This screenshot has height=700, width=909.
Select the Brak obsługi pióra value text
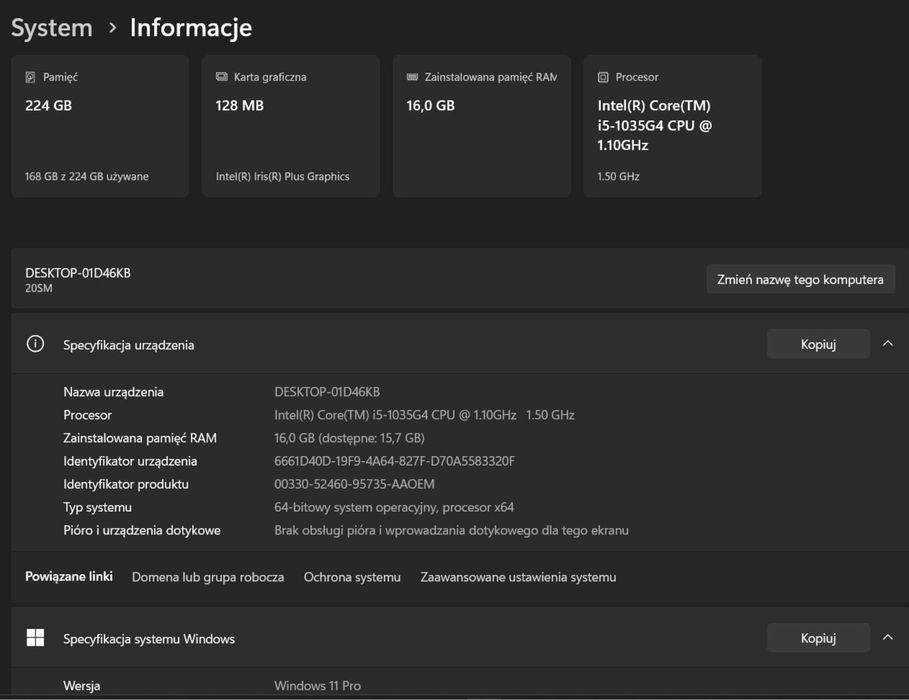(451, 531)
